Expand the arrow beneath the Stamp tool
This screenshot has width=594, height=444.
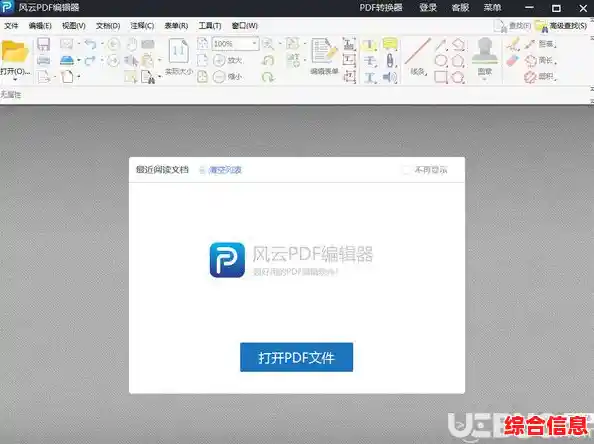coord(485,80)
